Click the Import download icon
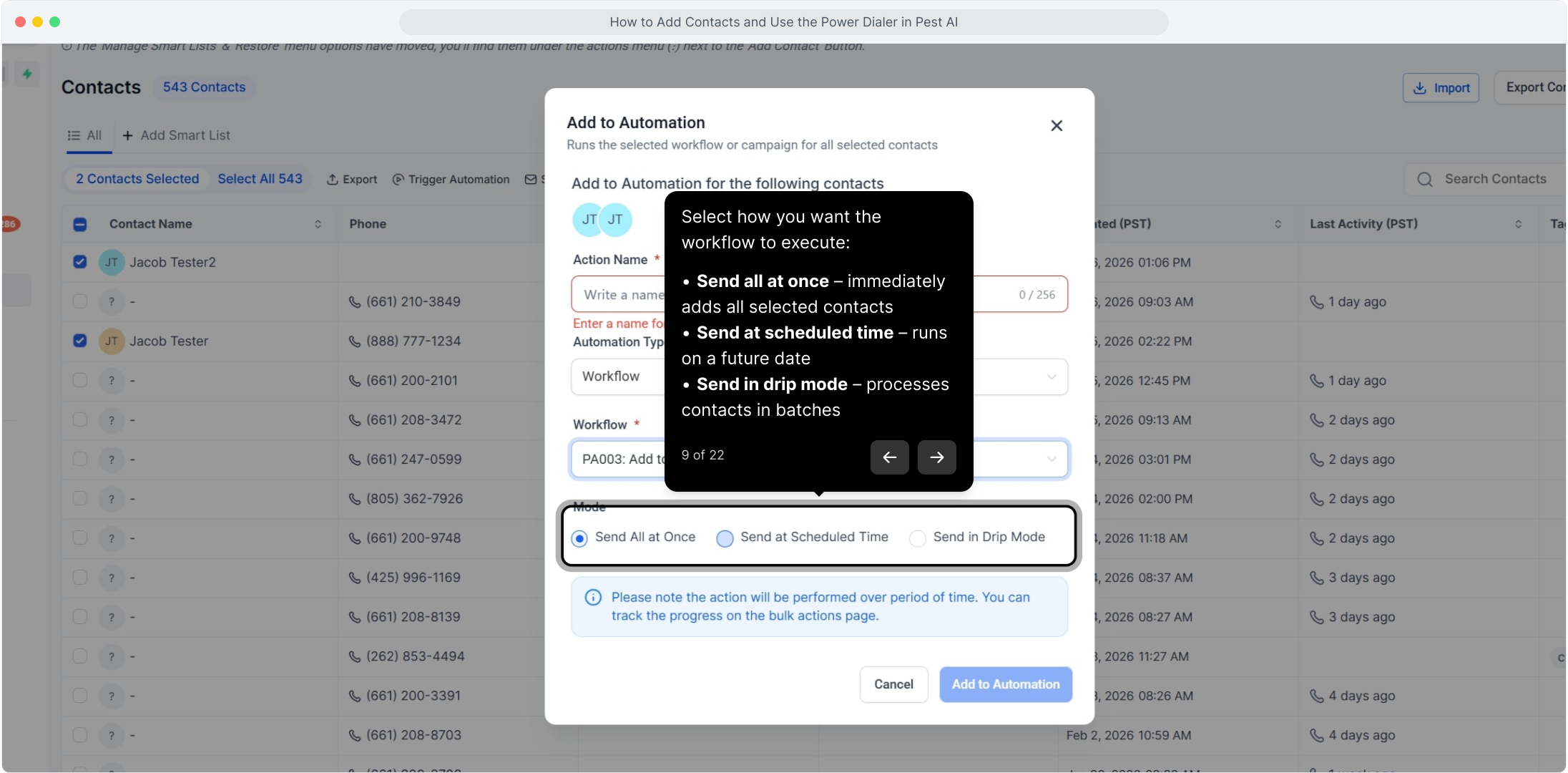Image resolution: width=1568 pixels, height=773 pixels. tap(1419, 88)
